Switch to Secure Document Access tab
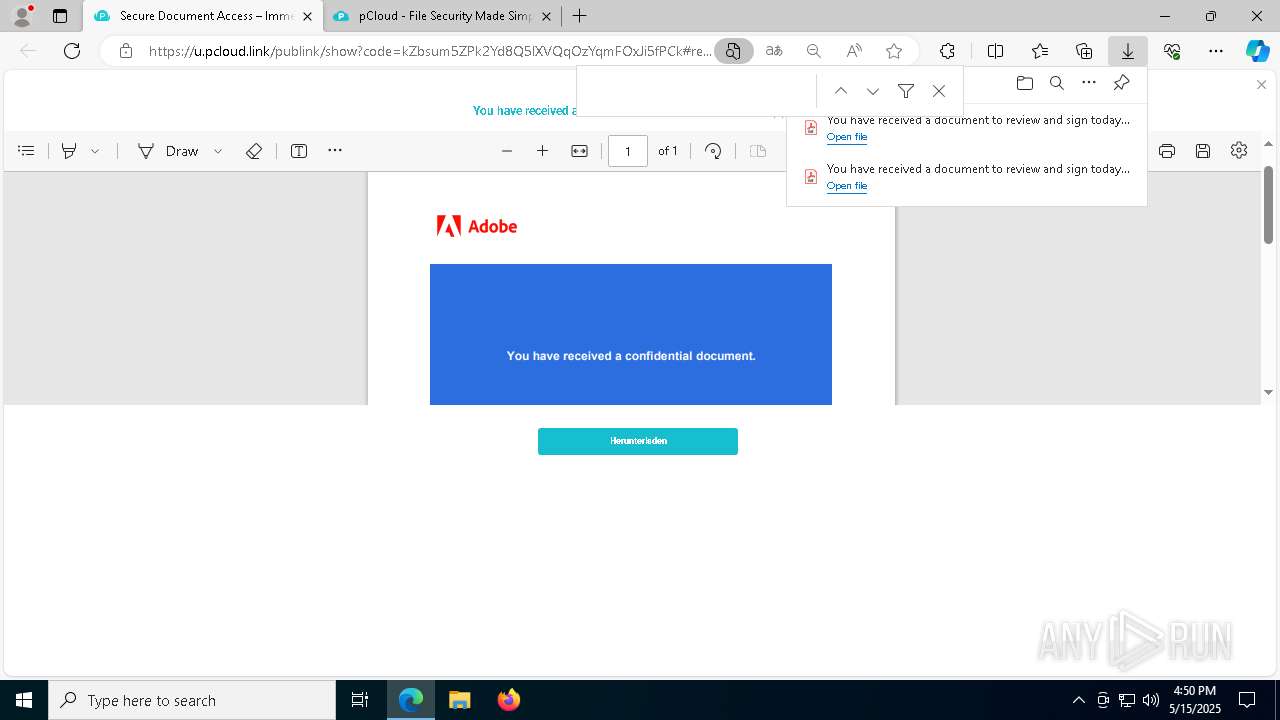The image size is (1280, 720). pos(203,16)
